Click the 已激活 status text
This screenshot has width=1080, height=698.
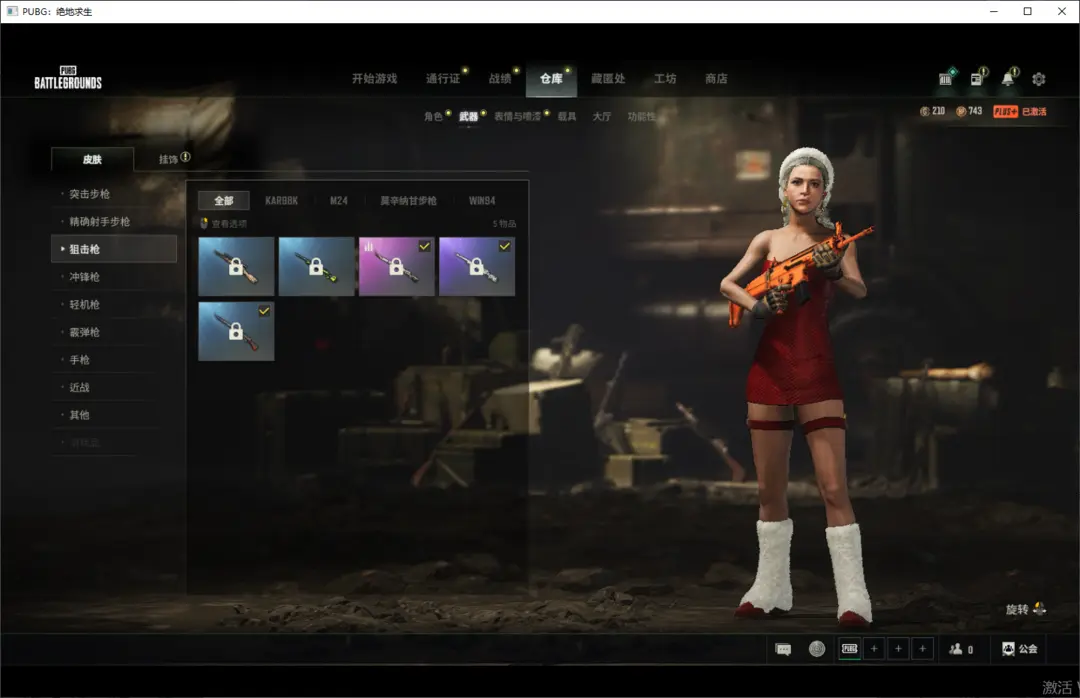point(1034,112)
